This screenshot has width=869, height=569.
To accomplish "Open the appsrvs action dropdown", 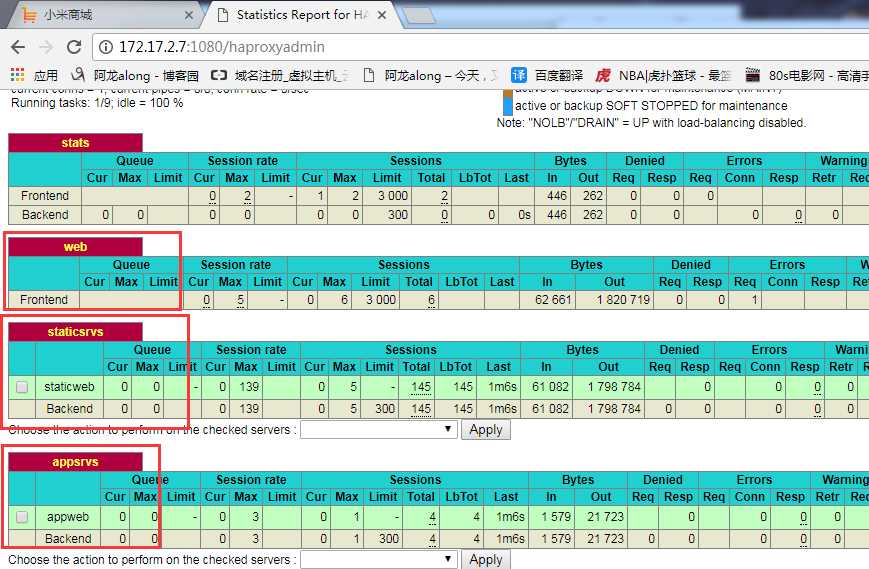I will click(379, 560).
